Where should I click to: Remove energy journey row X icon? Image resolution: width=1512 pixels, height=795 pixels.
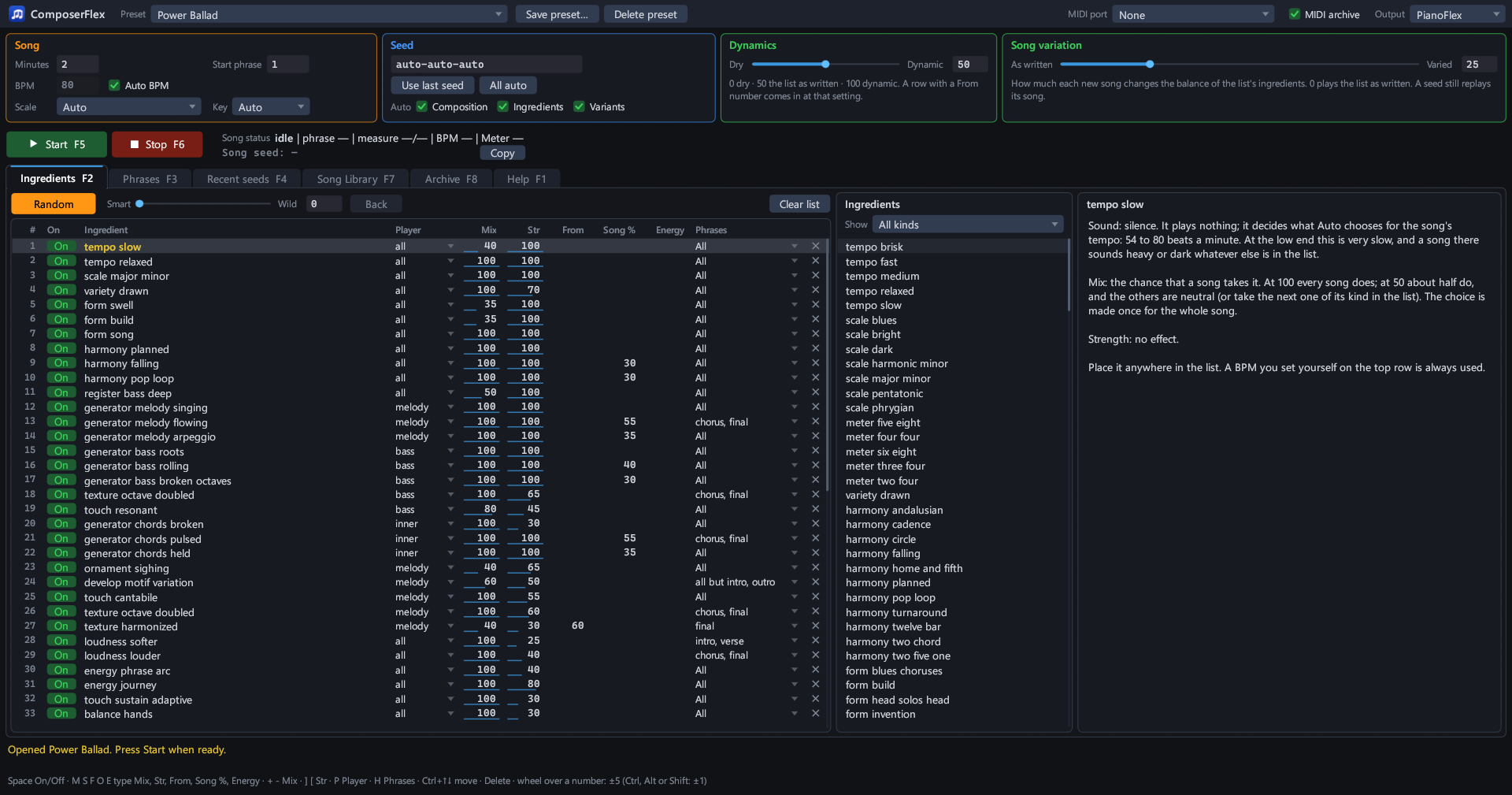815,685
